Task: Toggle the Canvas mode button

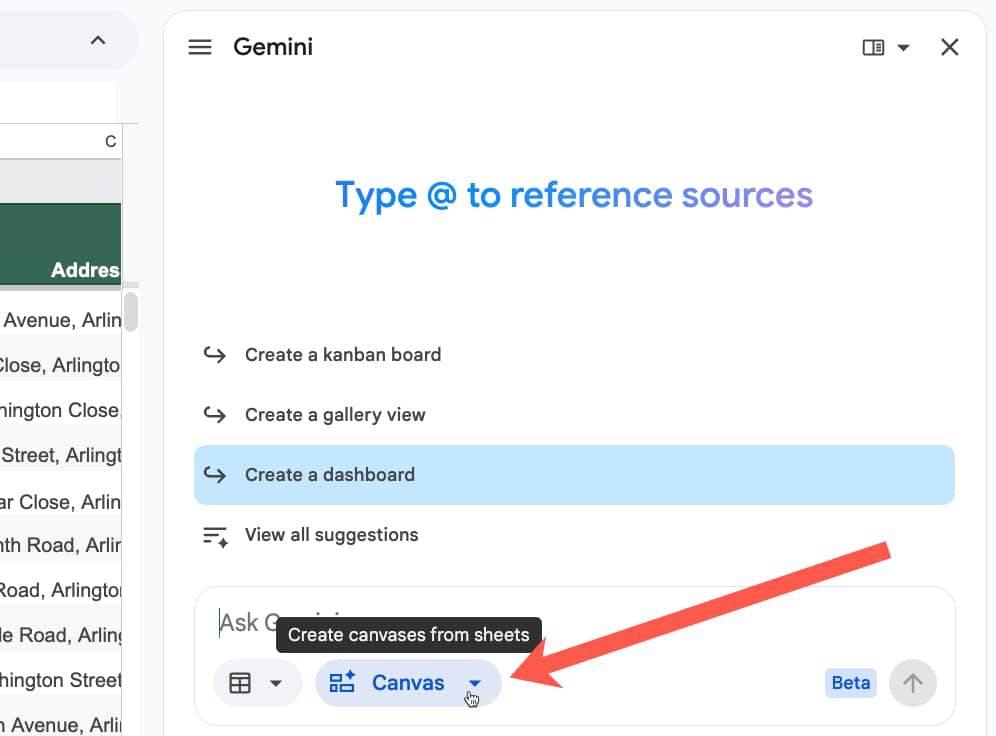Action: (x=408, y=683)
